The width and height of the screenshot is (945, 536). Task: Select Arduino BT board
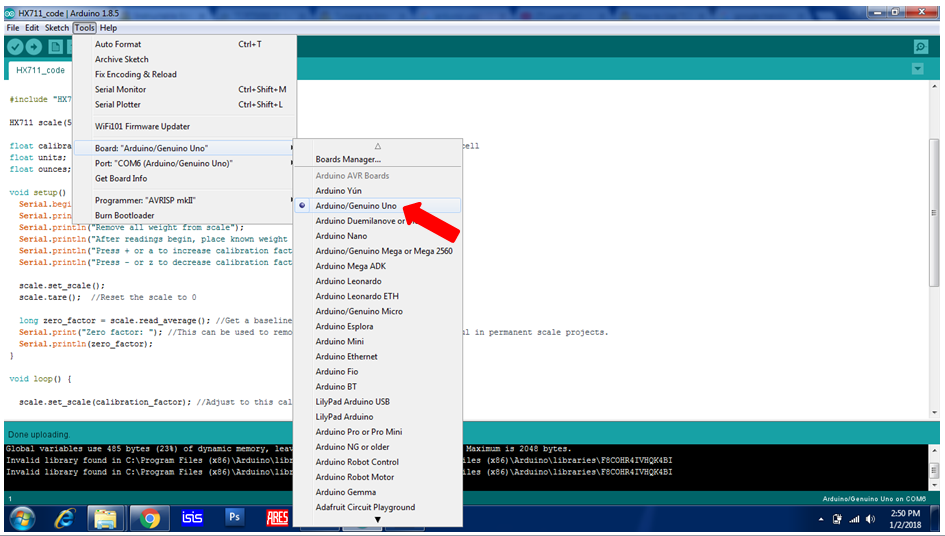378,386
